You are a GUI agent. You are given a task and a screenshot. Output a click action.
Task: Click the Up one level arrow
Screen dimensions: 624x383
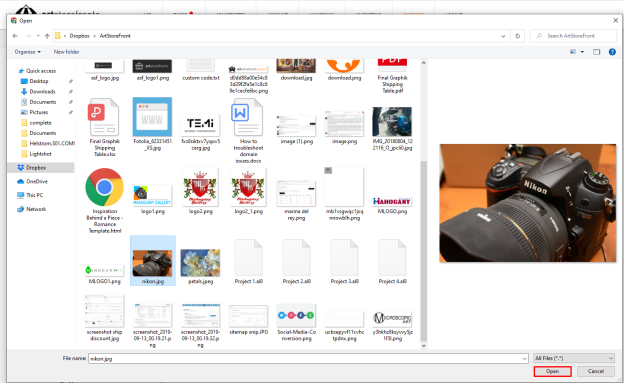[47, 36]
